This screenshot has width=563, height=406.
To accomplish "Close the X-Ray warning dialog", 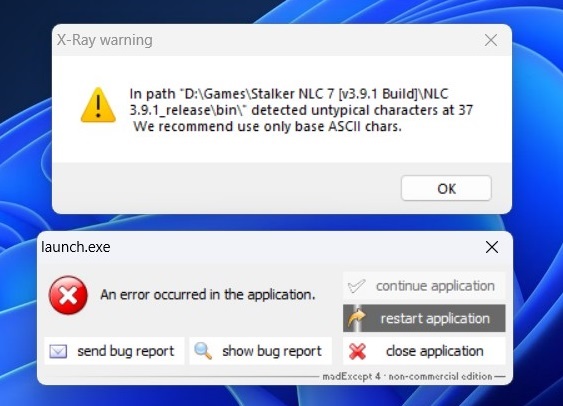I will [x=490, y=40].
